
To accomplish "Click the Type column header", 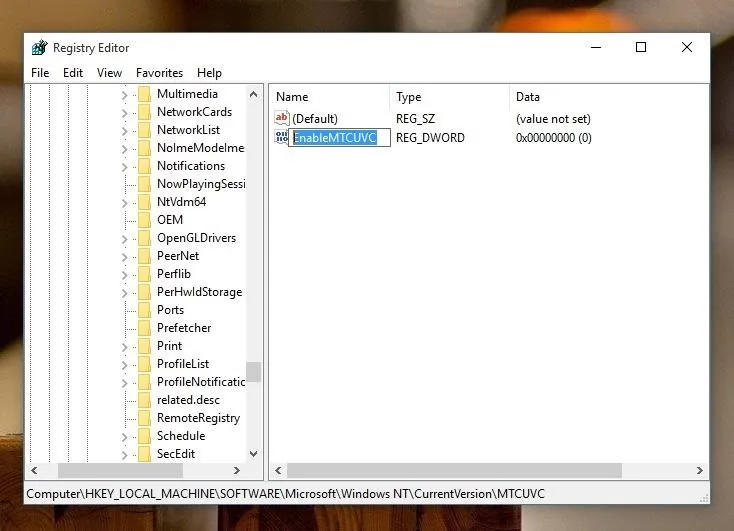I will click(449, 97).
